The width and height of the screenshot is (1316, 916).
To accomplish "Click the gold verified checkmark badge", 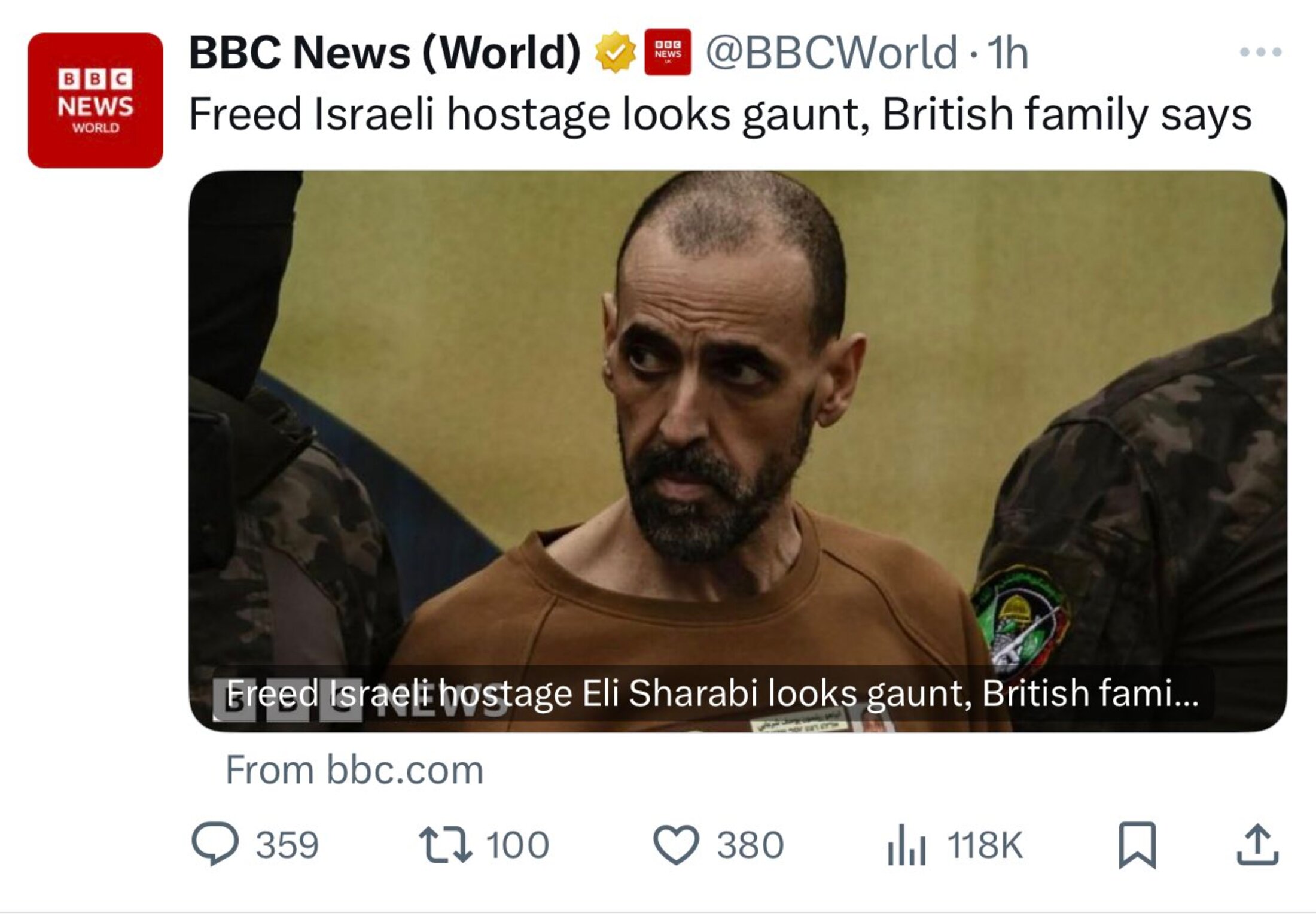I will click(x=615, y=53).
